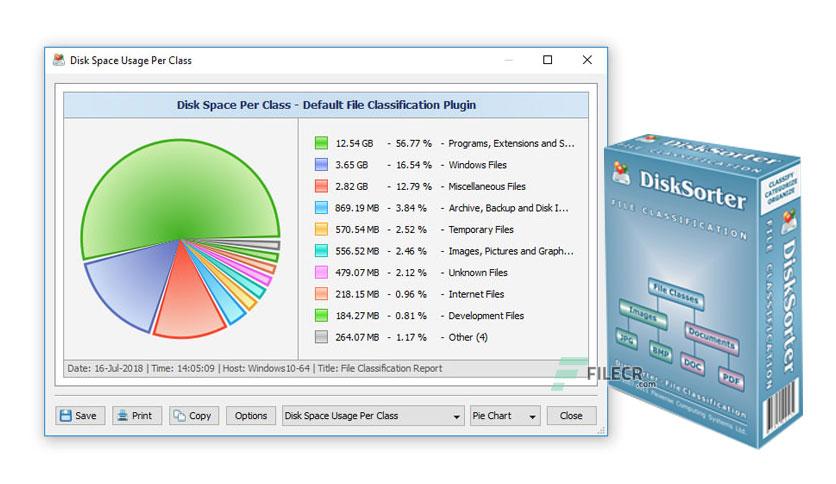Click the green Programs legend swatch

pyautogui.click(x=321, y=143)
